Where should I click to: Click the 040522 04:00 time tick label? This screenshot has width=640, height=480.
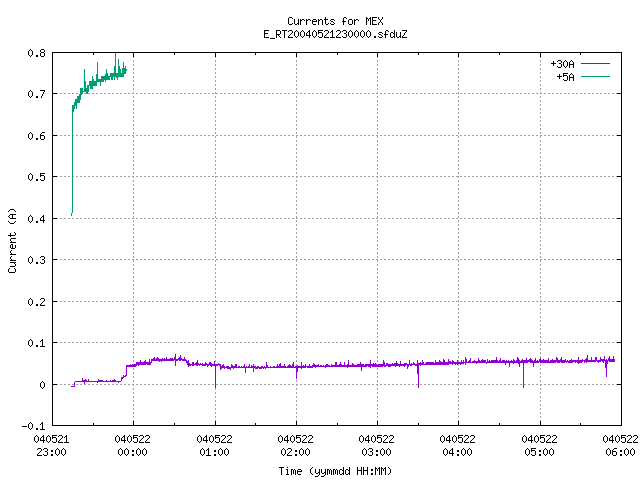pyautogui.click(x=458, y=446)
